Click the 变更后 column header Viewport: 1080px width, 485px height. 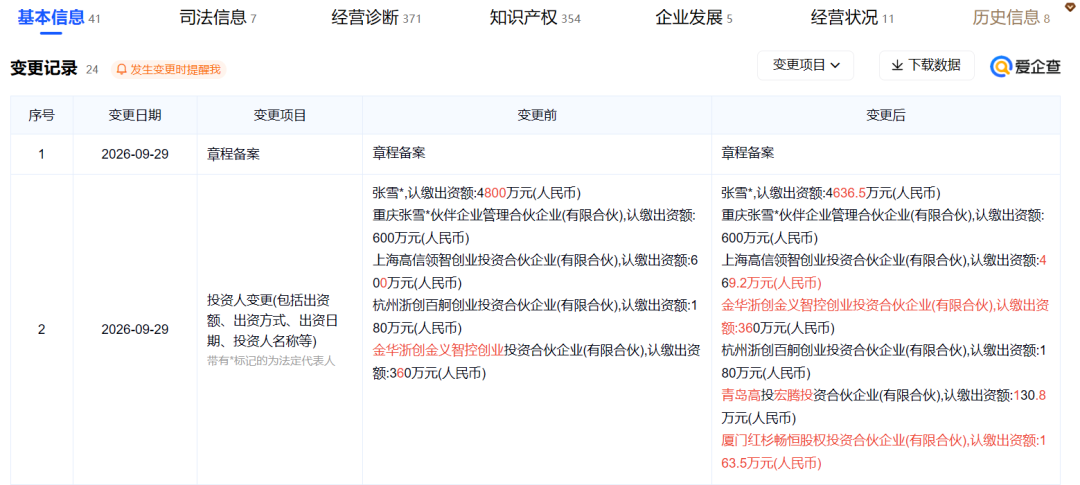click(x=886, y=115)
